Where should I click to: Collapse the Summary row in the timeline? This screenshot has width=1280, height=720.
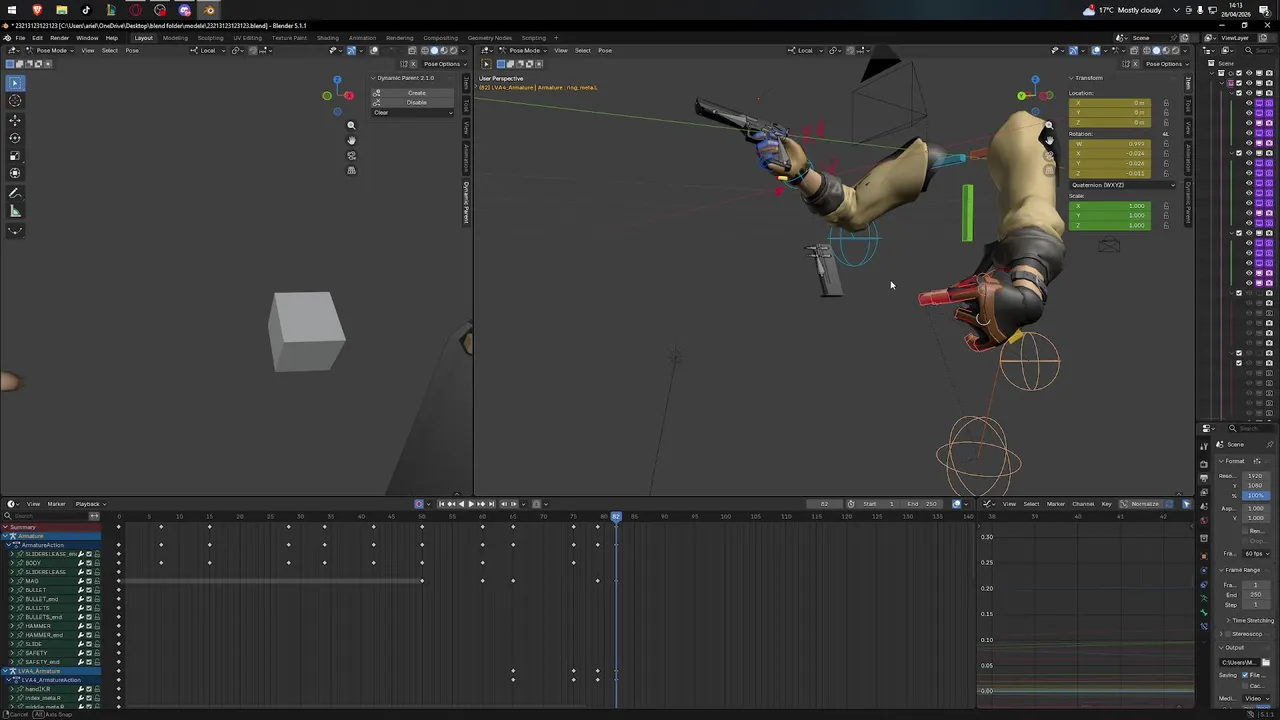[x=5, y=527]
